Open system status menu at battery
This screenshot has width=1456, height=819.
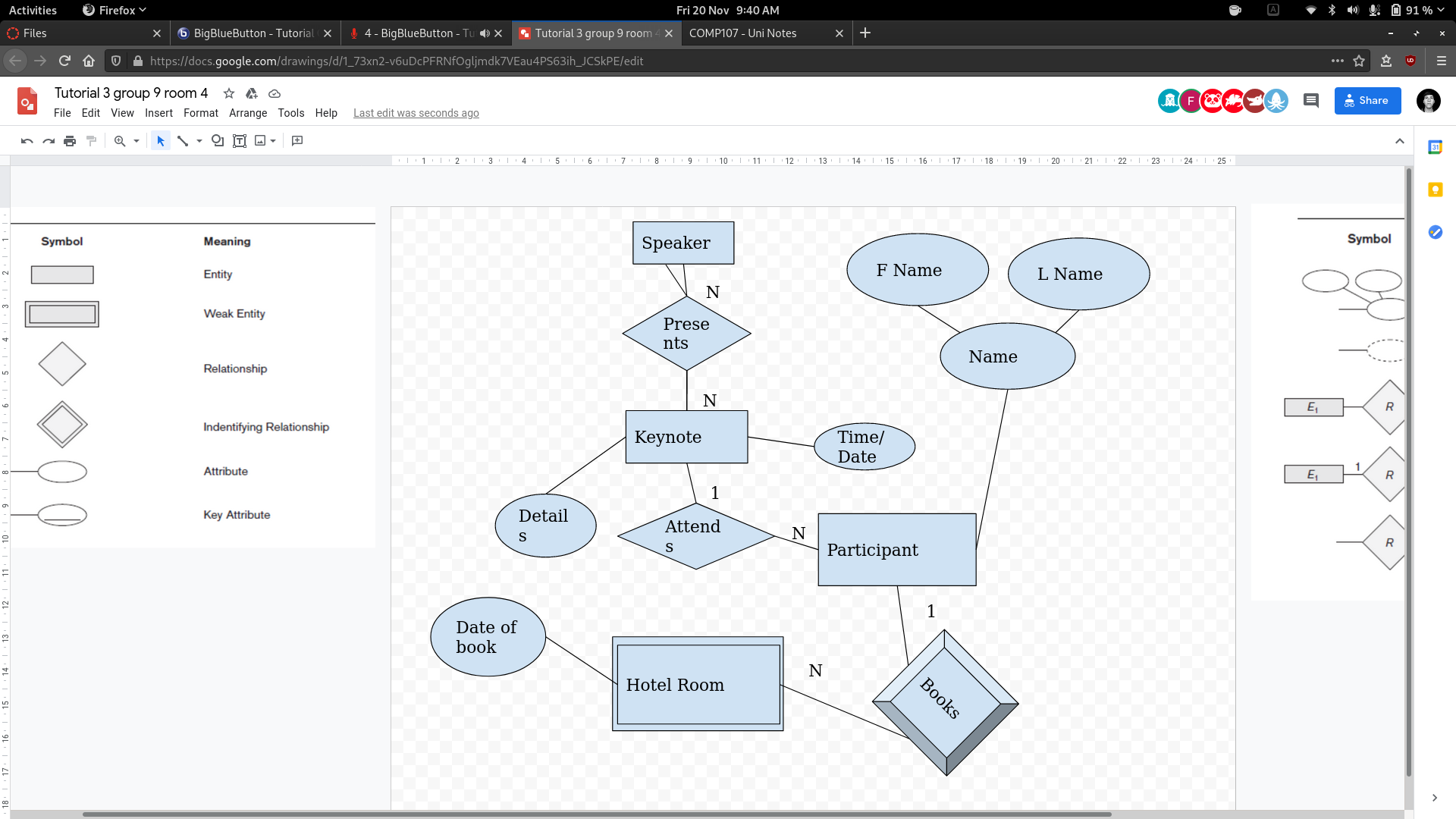pyautogui.click(x=1417, y=10)
